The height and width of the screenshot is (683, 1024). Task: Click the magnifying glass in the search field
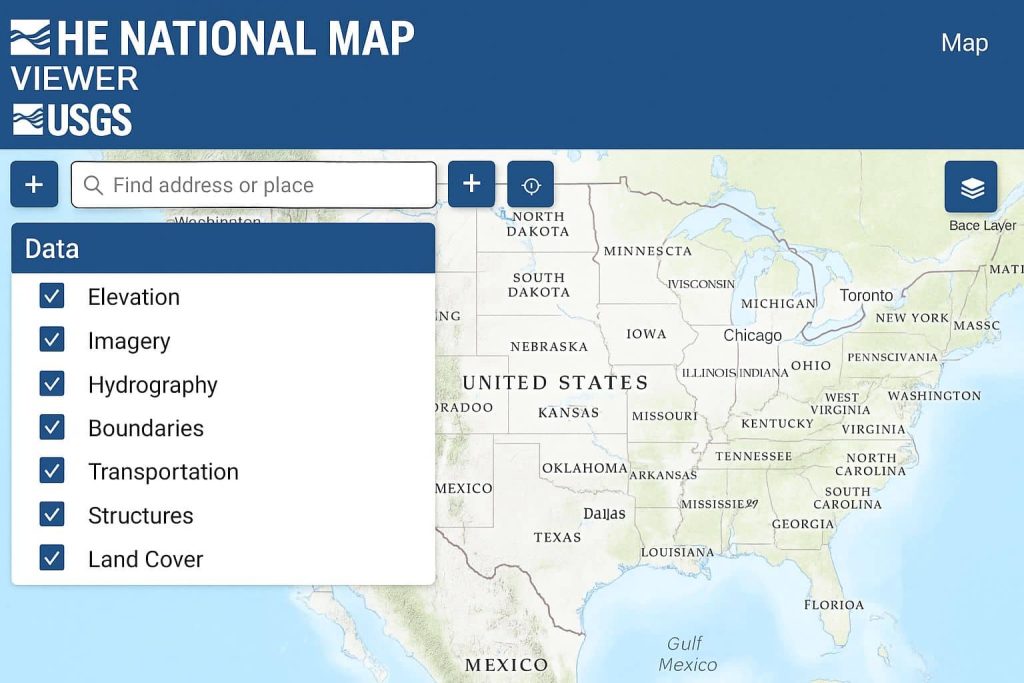94,184
